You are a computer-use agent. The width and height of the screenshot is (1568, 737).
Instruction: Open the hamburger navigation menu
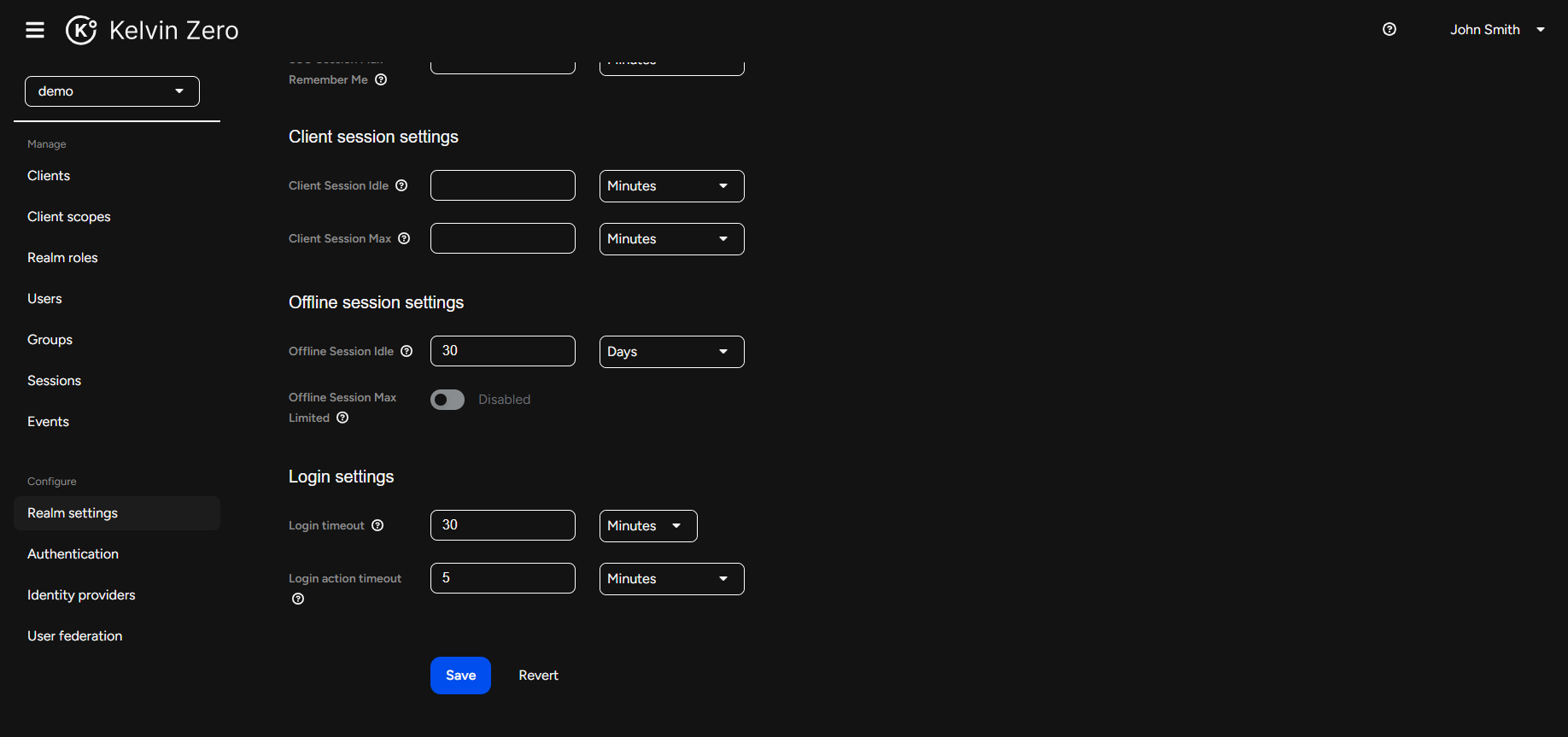(35, 30)
